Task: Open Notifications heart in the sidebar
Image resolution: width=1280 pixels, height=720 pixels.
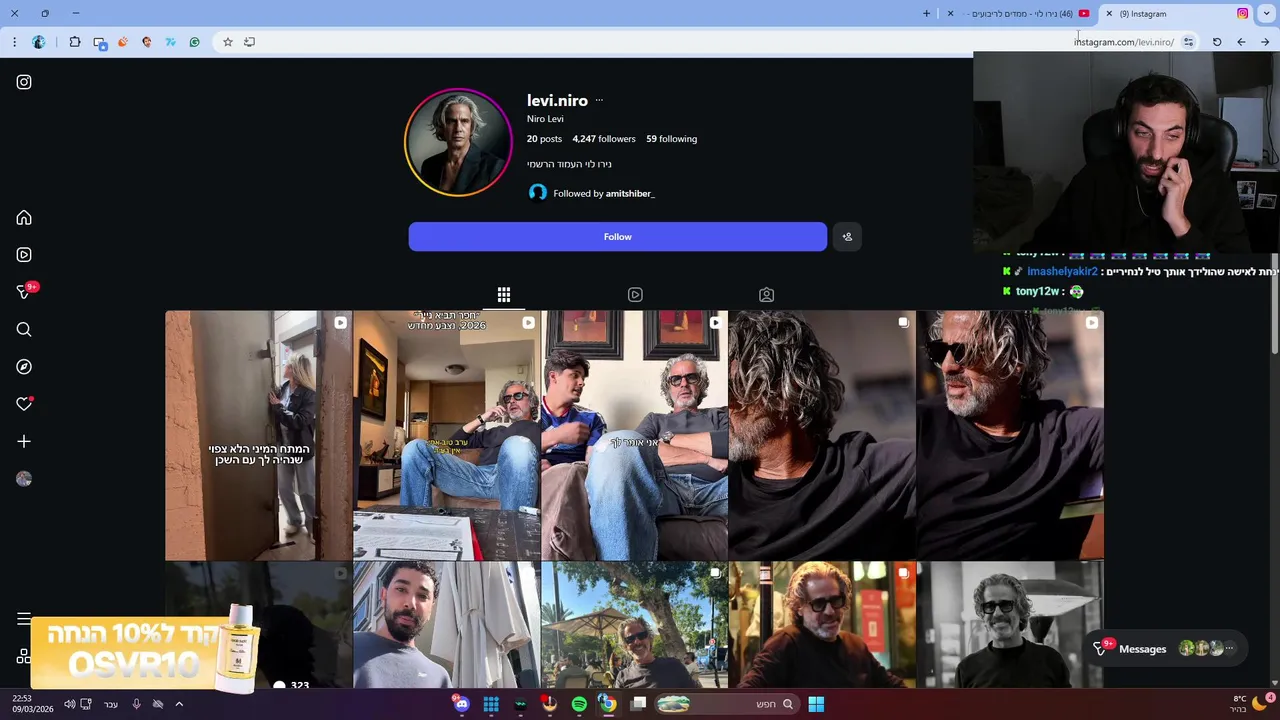Action: coord(24,404)
